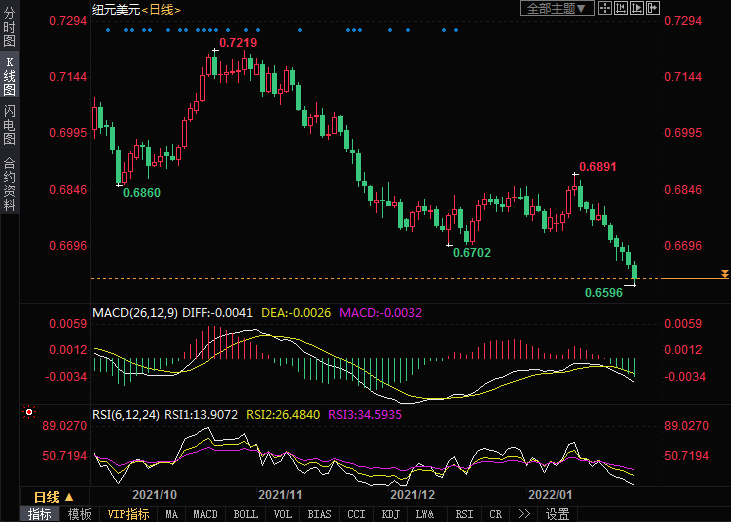Click the yellow arrow marker at right price axis
Screen dimensions: 731x522
point(724,274)
